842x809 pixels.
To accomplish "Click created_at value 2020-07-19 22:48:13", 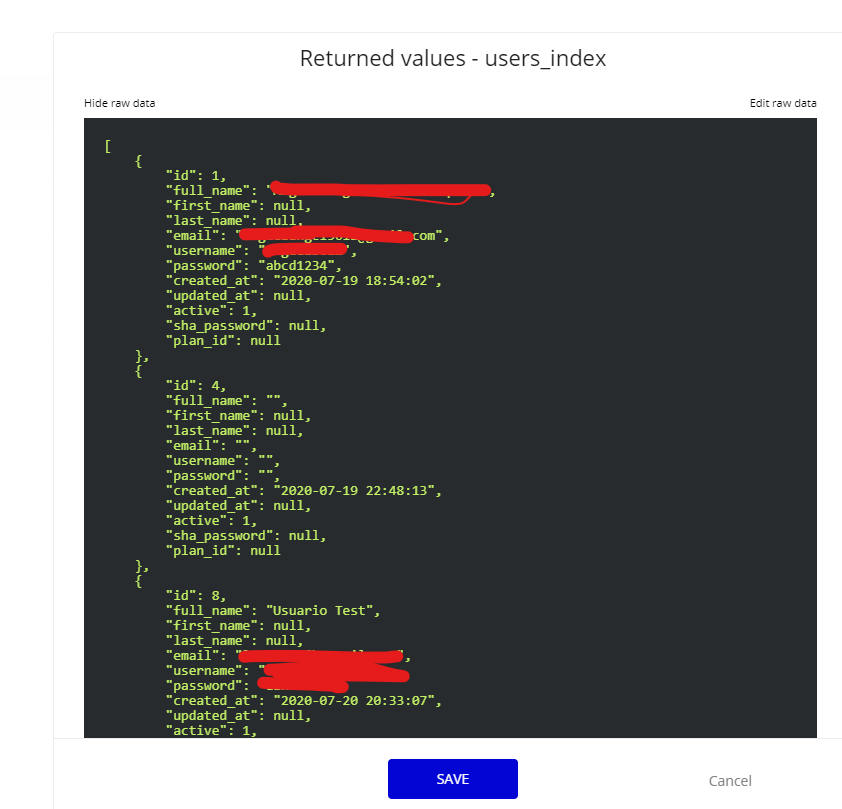I will coord(354,491).
